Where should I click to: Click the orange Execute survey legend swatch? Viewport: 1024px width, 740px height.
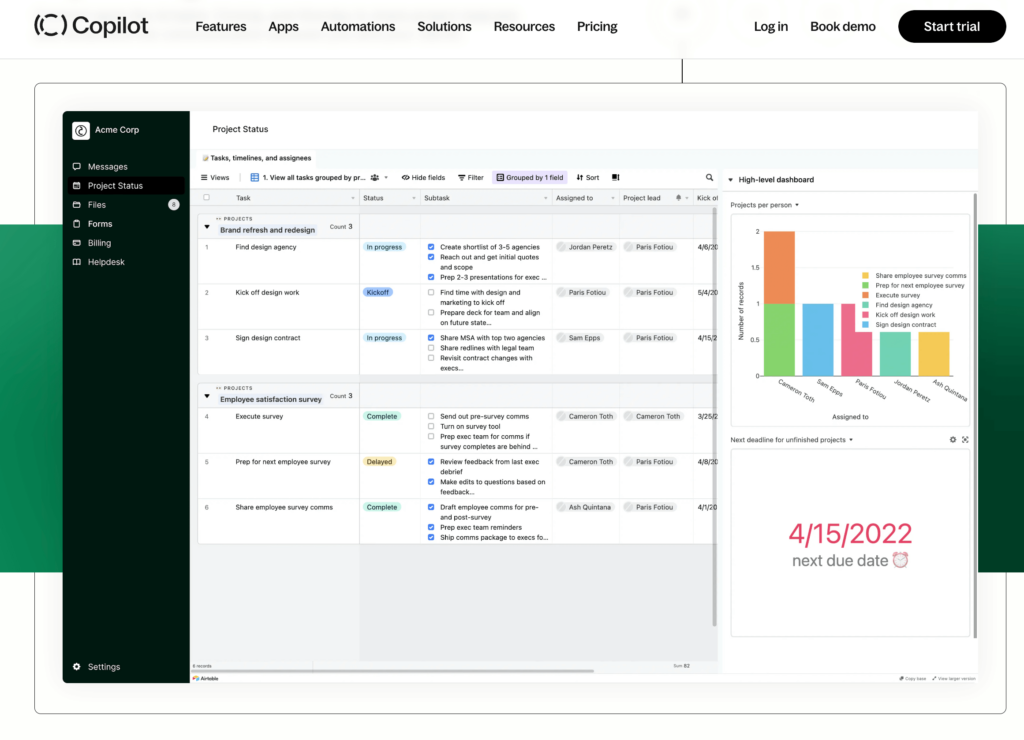865,295
